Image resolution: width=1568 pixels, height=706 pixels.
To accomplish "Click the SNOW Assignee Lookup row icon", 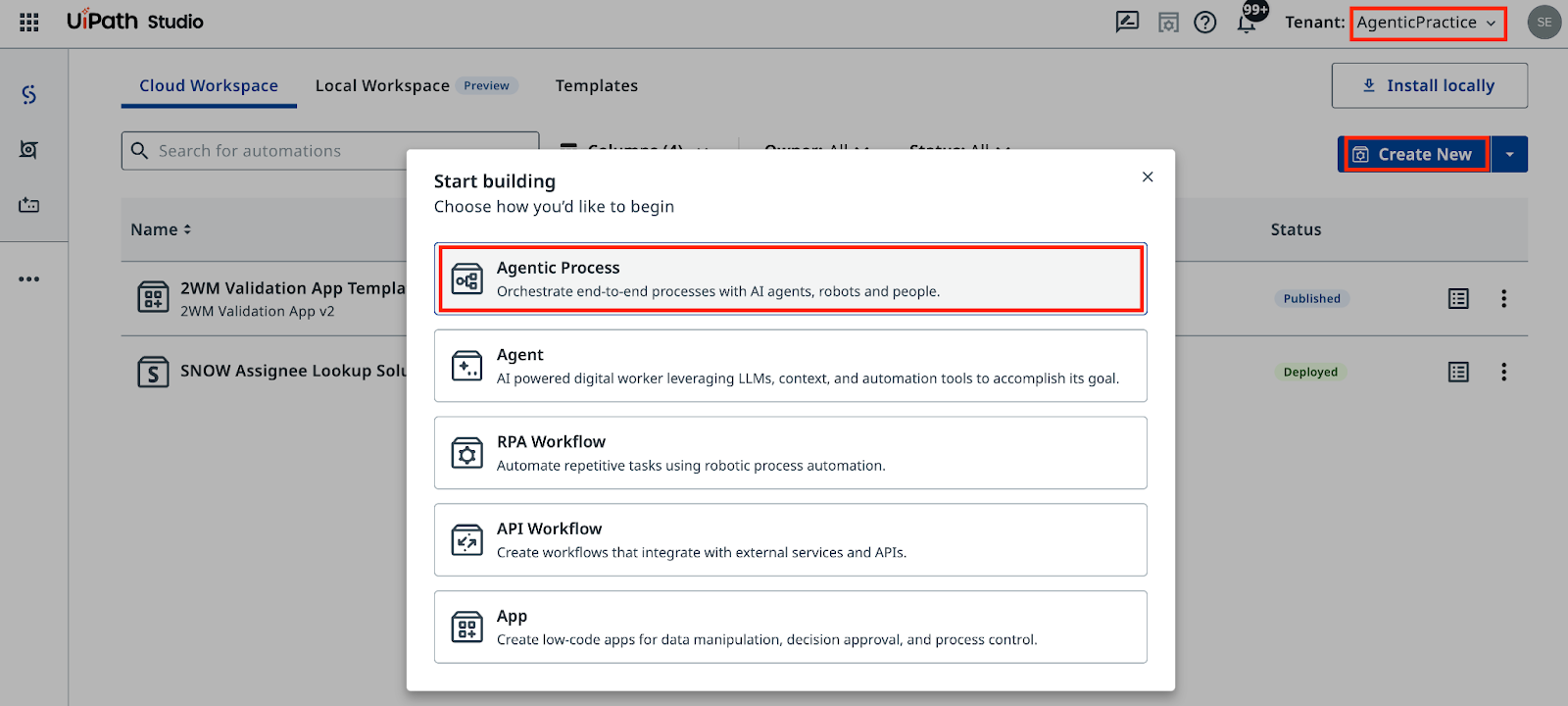I will pyautogui.click(x=153, y=372).
